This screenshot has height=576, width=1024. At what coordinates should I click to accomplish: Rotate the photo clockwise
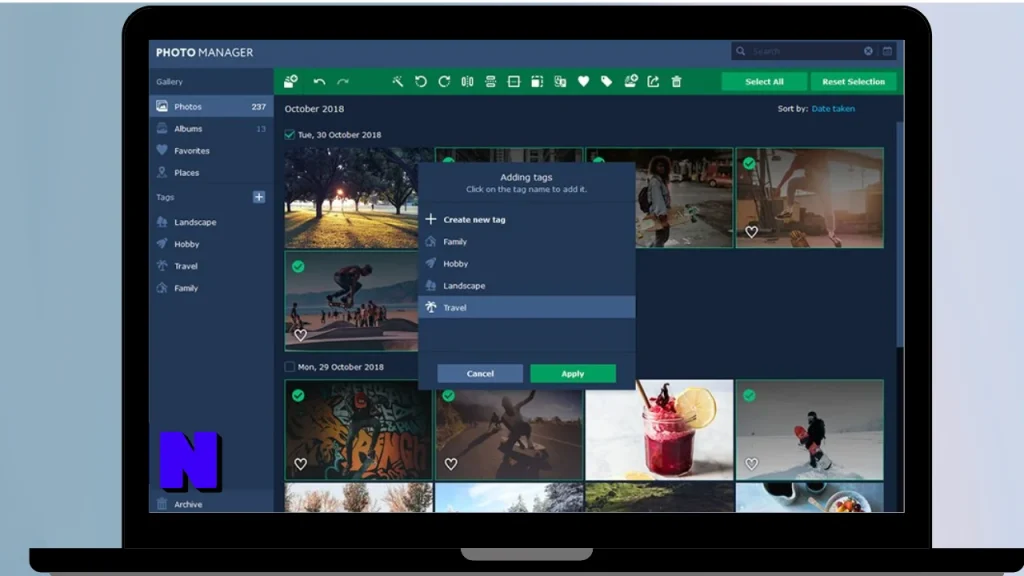coord(444,81)
